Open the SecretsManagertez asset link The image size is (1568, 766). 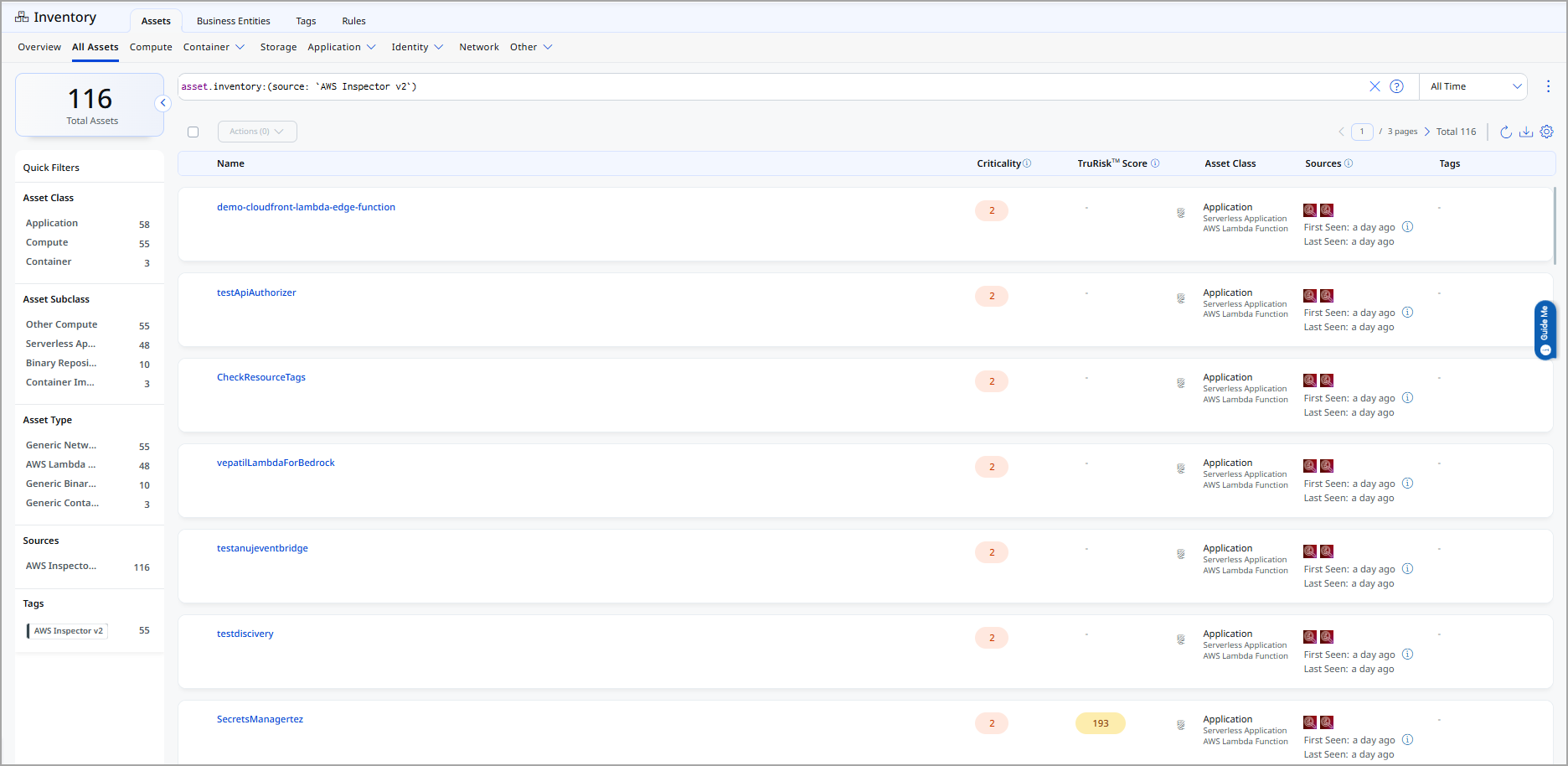(x=260, y=719)
